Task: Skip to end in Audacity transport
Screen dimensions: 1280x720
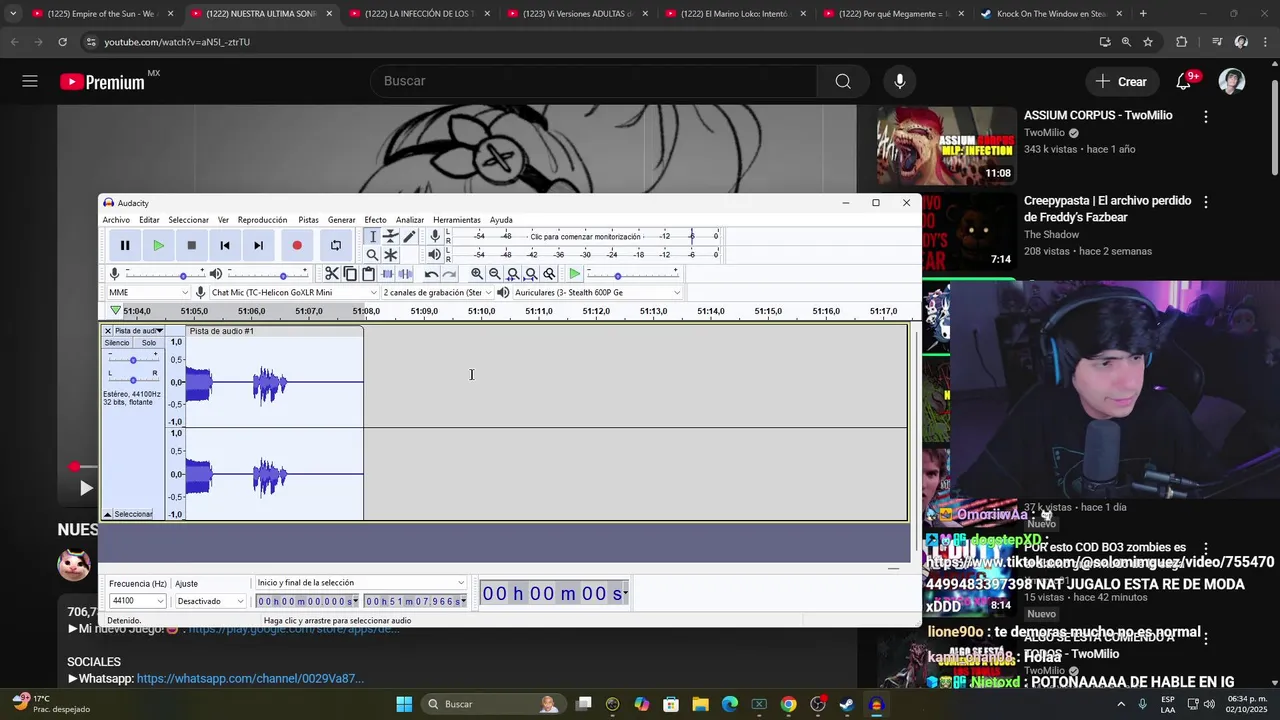Action: (x=258, y=245)
